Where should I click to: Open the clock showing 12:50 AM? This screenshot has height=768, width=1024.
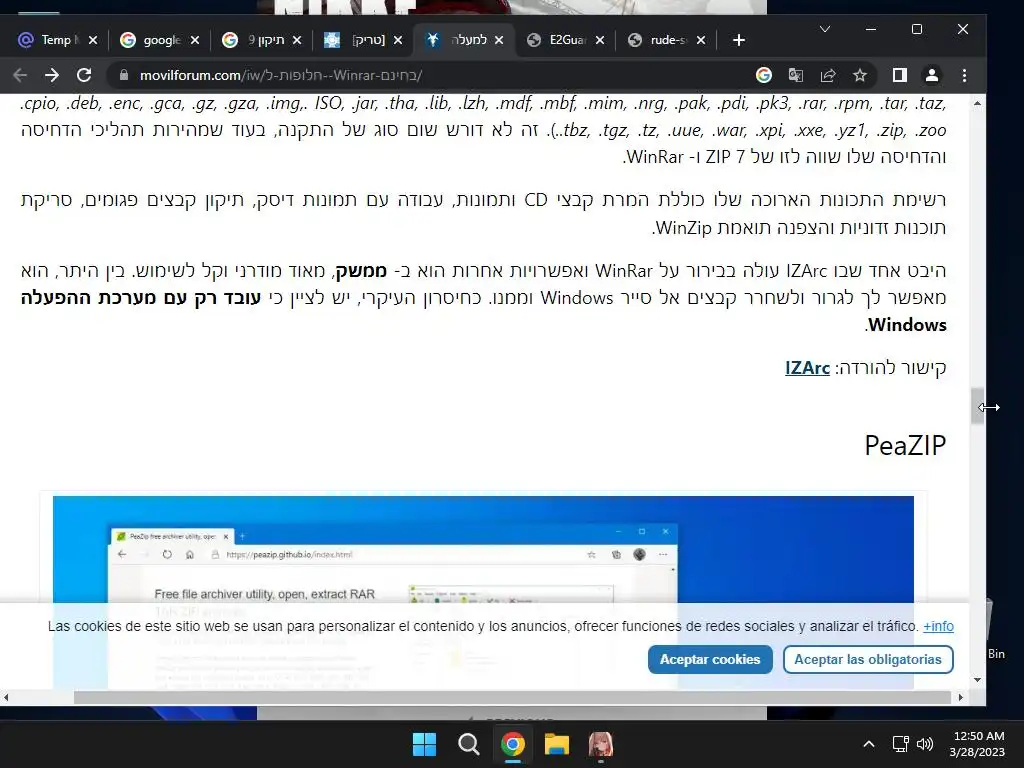977,744
